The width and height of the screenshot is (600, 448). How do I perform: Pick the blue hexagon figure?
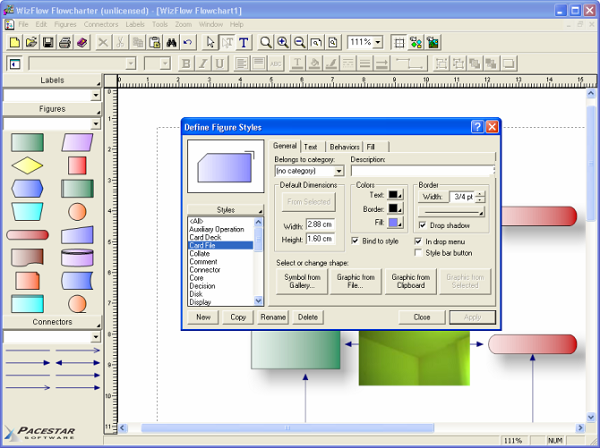pyautogui.click(x=27, y=189)
